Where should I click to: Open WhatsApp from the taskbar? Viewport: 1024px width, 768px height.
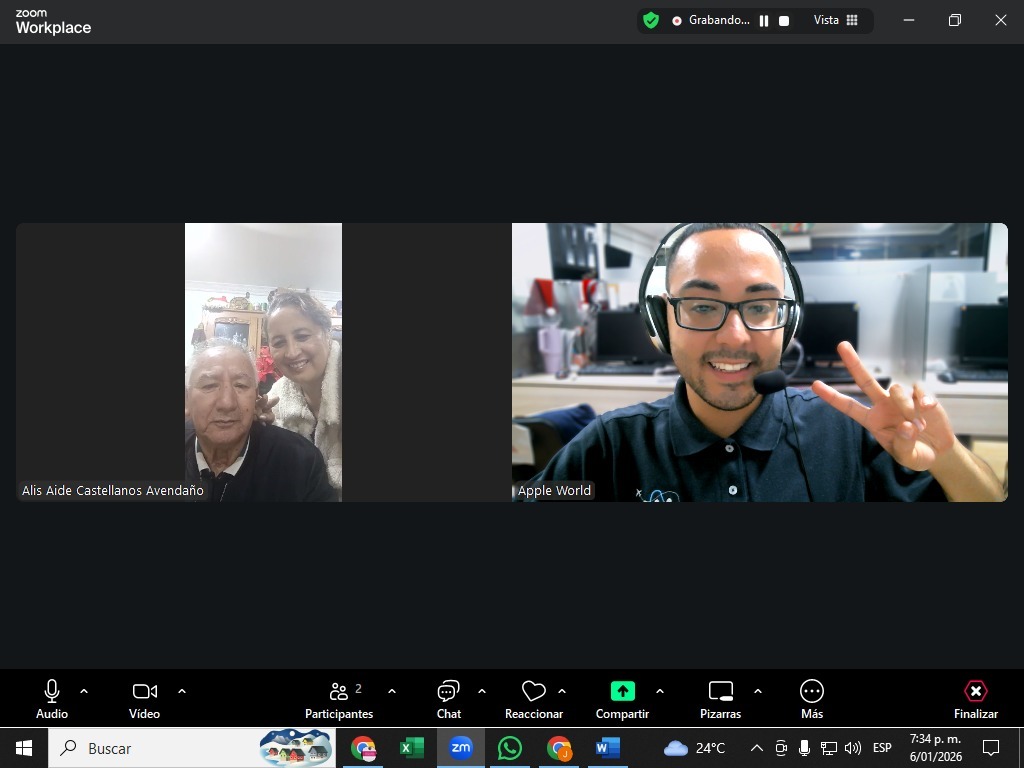[510, 748]
